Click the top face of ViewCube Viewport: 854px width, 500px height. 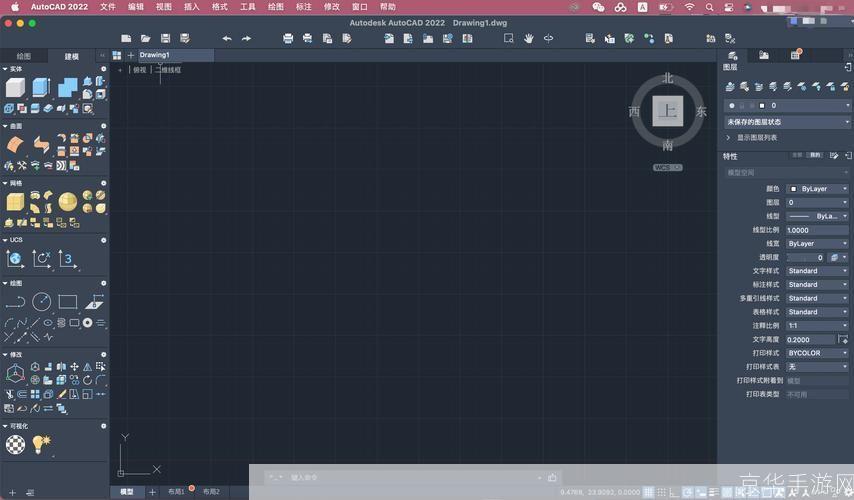tap(668, 111)
